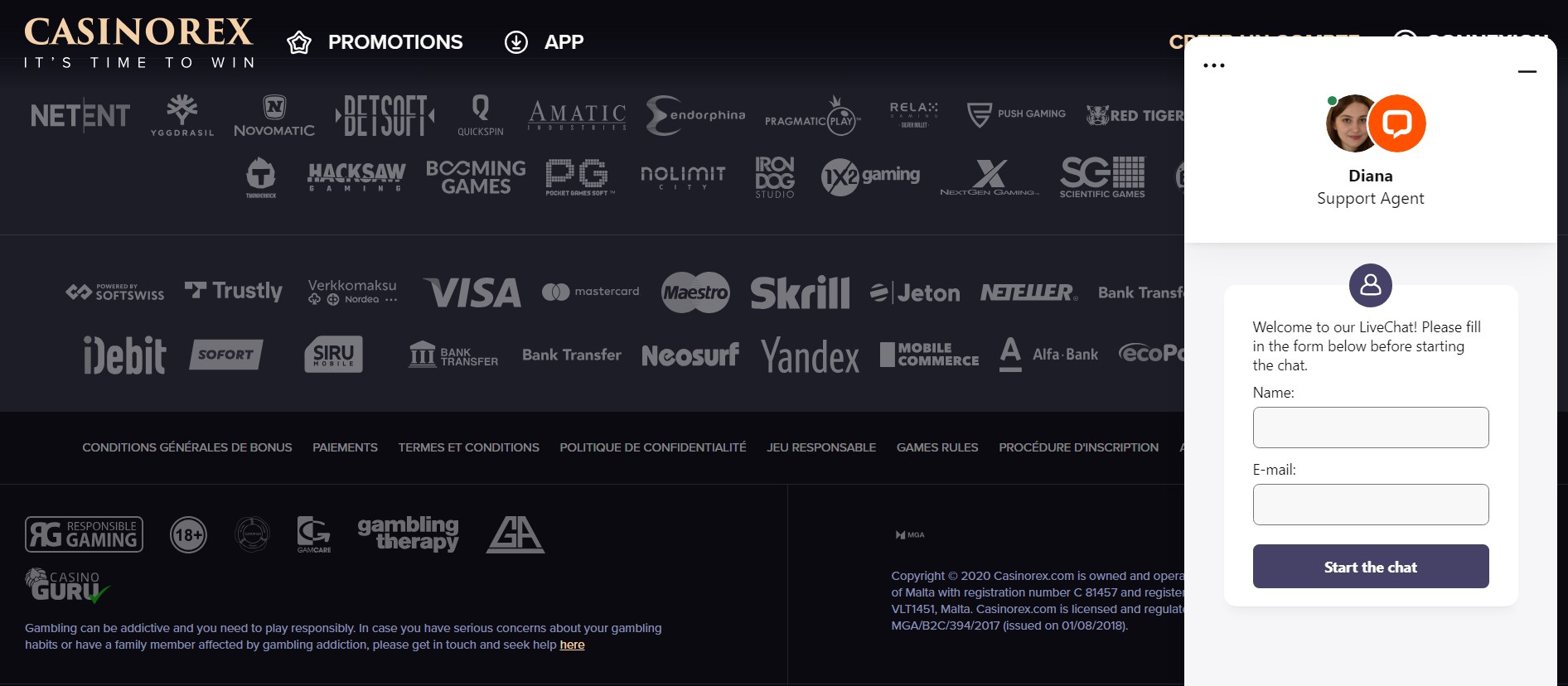Click the orange LiveChat bubble icon
Viewport: 1568px width, 686px height.
coord(1397,123)
